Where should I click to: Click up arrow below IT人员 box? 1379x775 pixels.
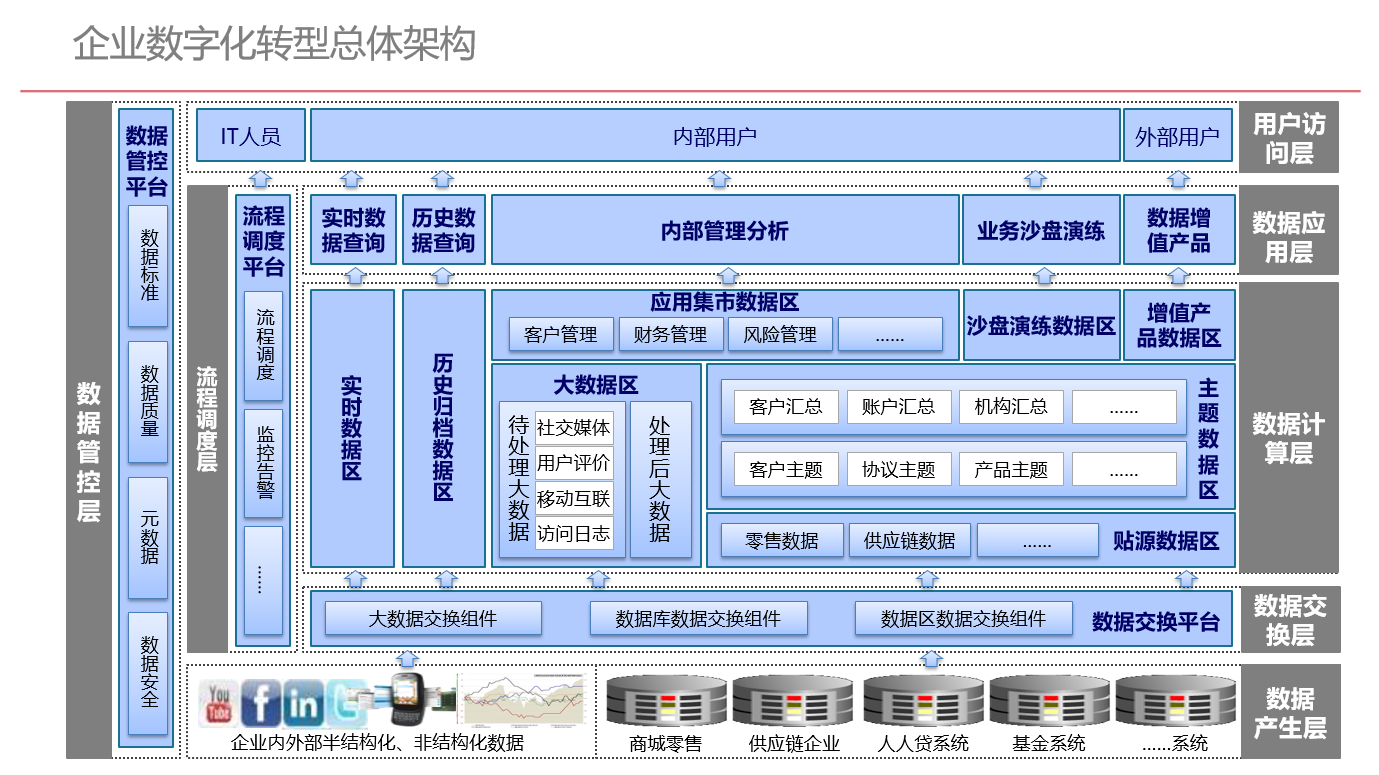click(x=259, y=179)
